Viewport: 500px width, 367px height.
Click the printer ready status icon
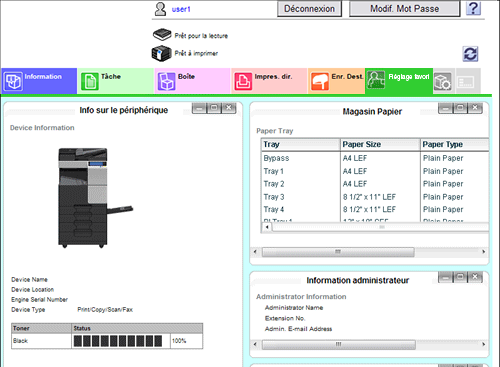point(161,53)
